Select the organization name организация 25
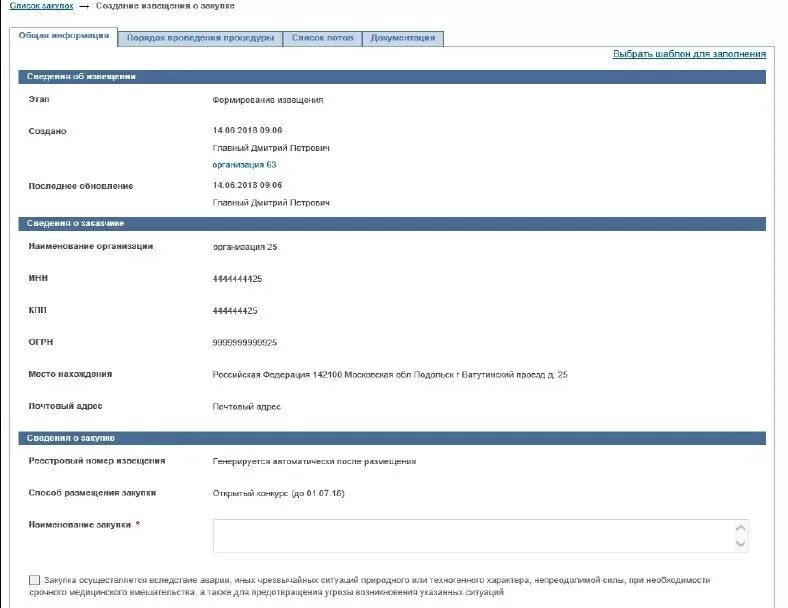Image resolution: width=788 pixels, height=608 pixels. coord(245,247)
